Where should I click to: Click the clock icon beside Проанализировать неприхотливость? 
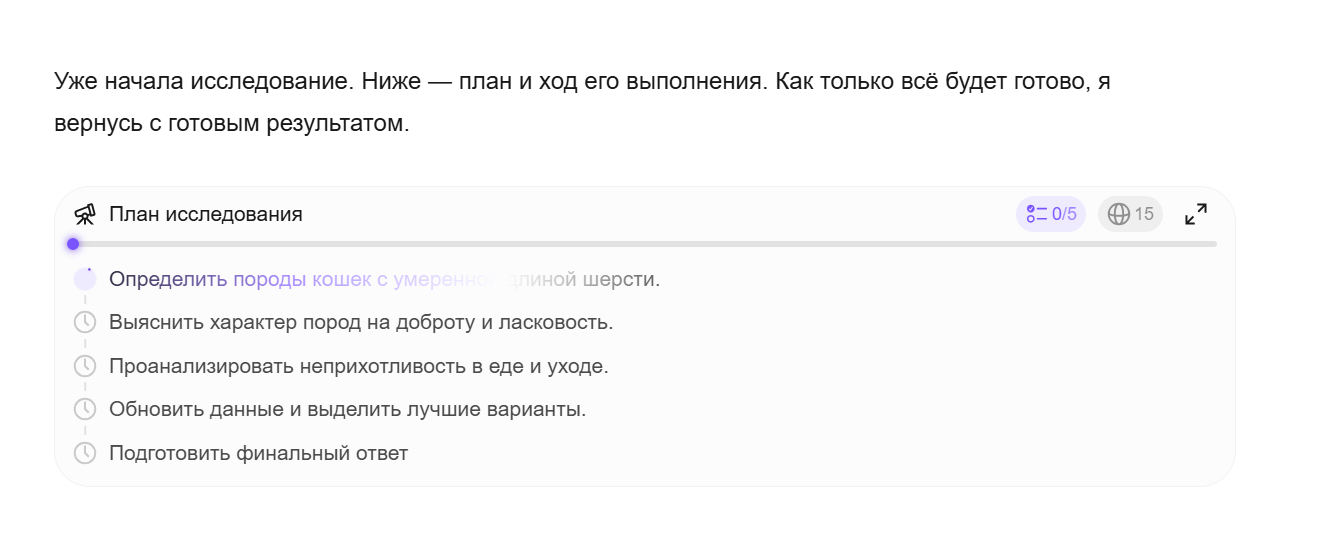(x=85, y=366)
